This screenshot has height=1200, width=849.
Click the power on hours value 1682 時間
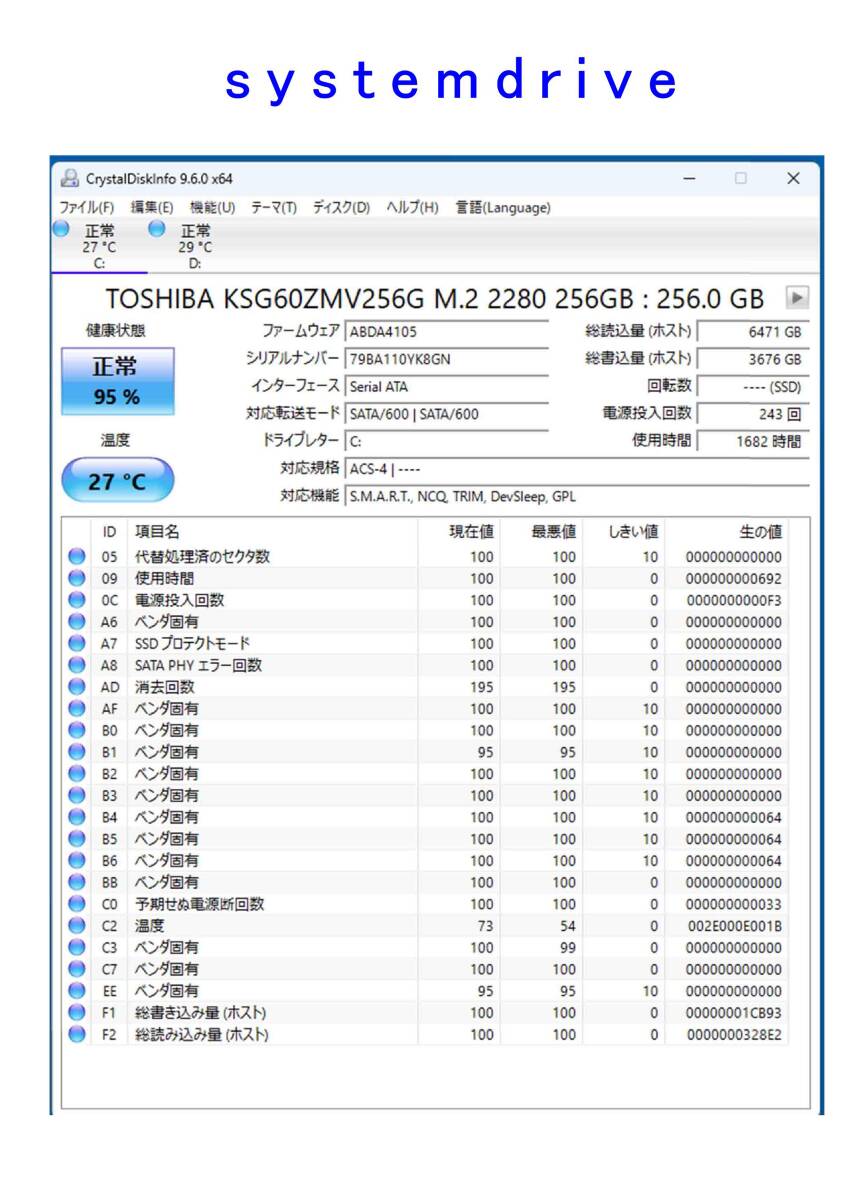752,441
